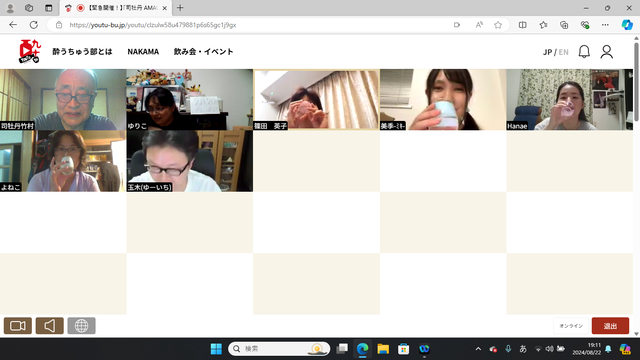The image size is (640, 360).
Task: Click the 退出 leave button
Action: [610, 326]
